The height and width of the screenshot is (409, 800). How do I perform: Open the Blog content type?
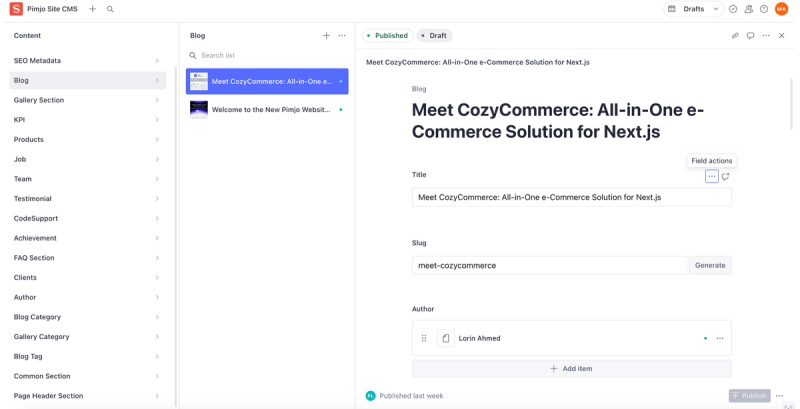[88, 80]
